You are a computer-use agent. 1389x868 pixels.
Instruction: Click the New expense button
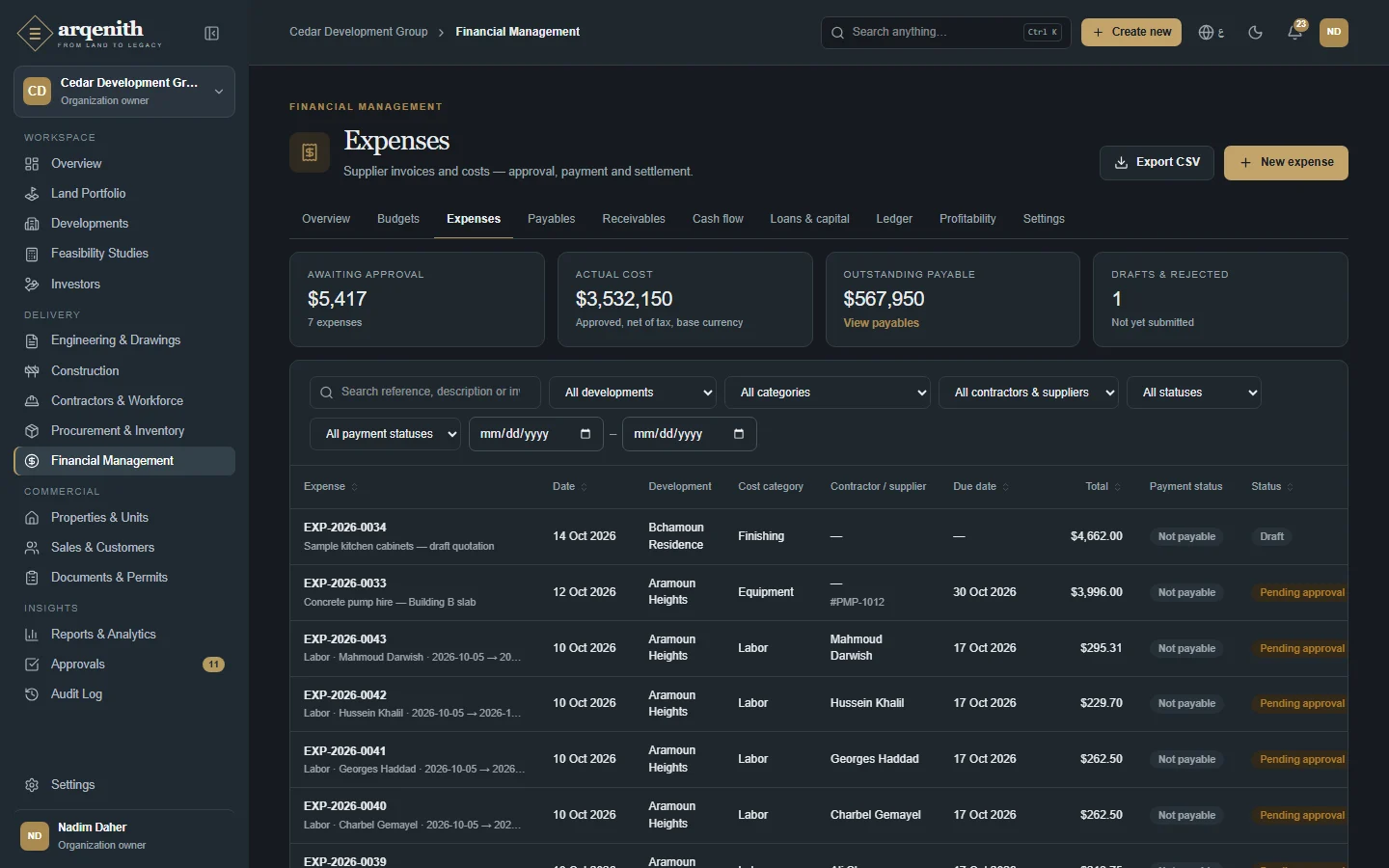(x=1286, y=163)
